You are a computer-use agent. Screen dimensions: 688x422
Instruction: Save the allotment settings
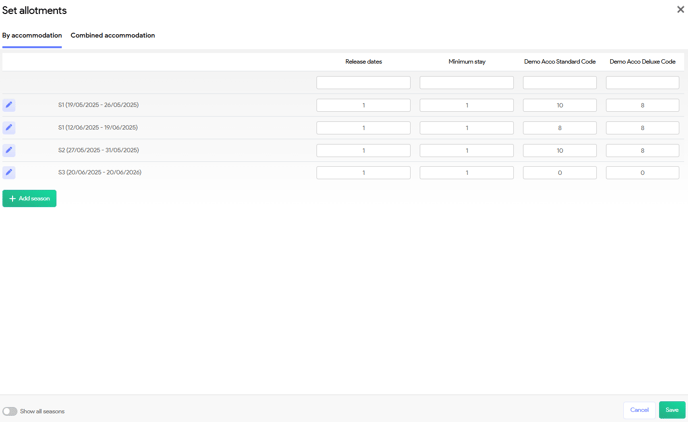pos(671,410)
